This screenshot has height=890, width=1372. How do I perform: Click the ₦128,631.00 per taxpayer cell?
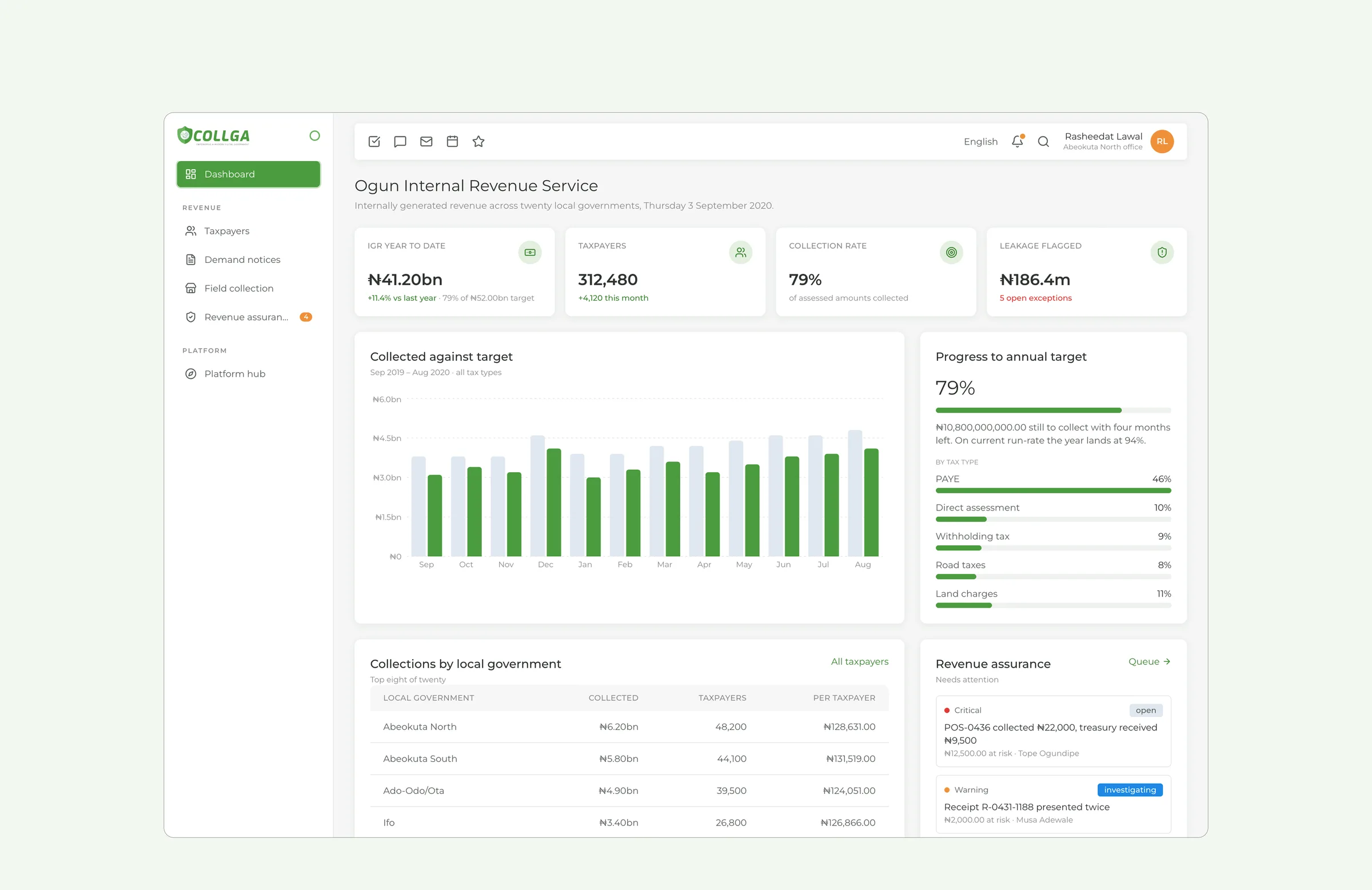tap(849, 727)
